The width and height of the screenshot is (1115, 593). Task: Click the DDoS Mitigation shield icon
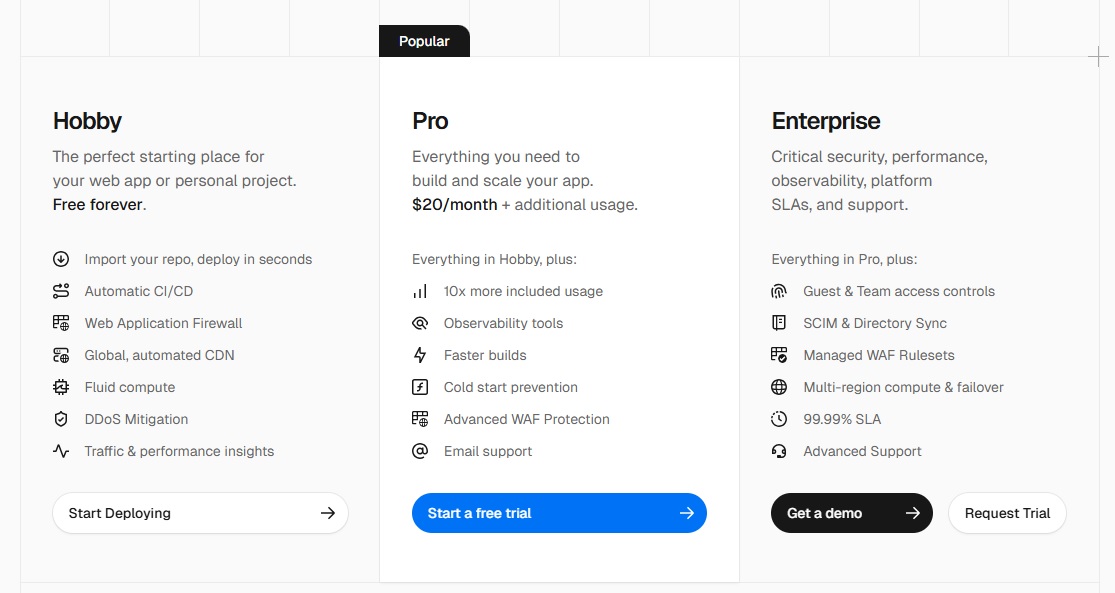point(61,420)
